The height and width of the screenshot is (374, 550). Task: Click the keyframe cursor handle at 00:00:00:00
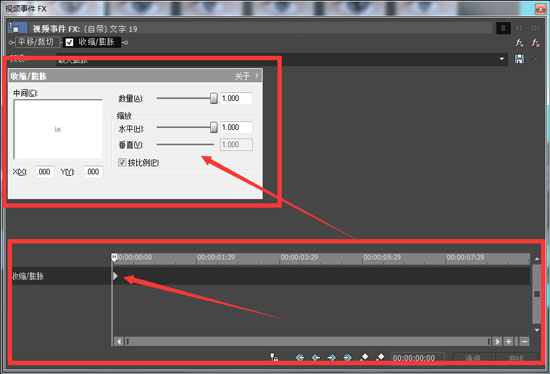click(114, 257)
